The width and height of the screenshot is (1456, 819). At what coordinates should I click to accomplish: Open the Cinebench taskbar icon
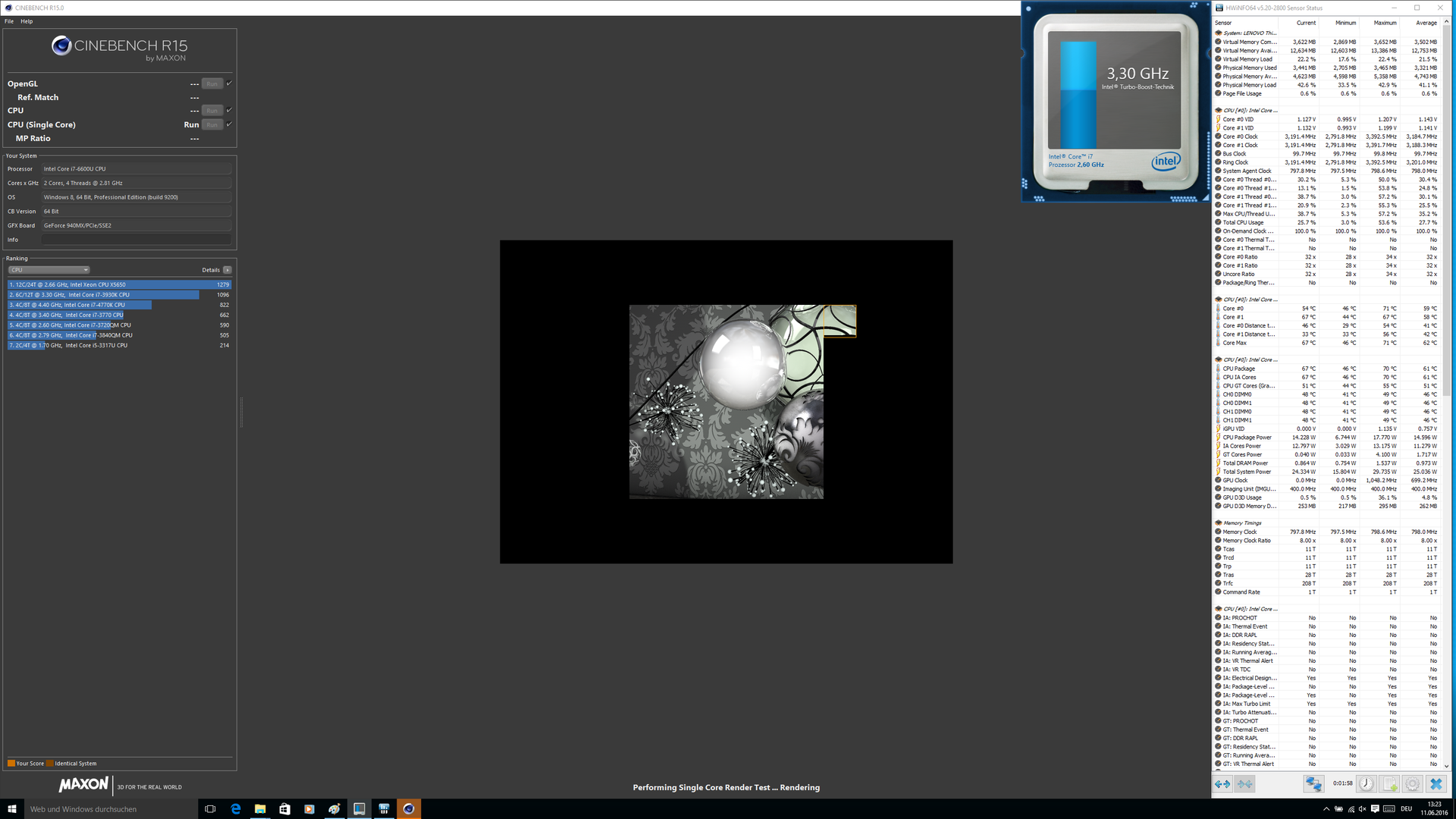tap(409, 809)
